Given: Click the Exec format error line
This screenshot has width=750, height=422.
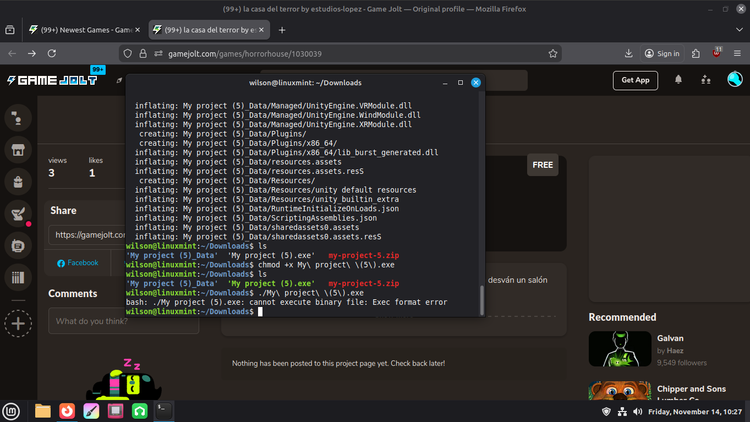Looking at the screenshot, I should (x=287, y=302).
